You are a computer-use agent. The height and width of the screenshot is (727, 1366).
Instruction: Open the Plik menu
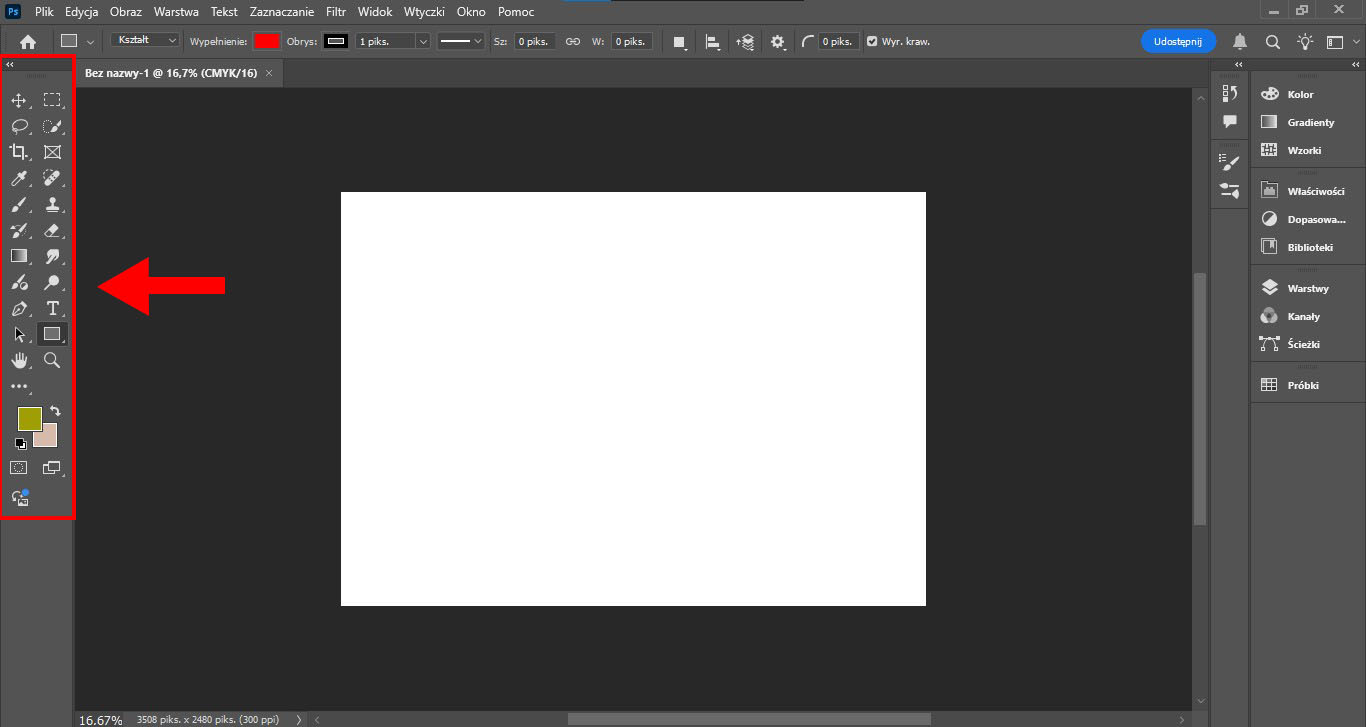pyautogui.click(x=44, y=12)
